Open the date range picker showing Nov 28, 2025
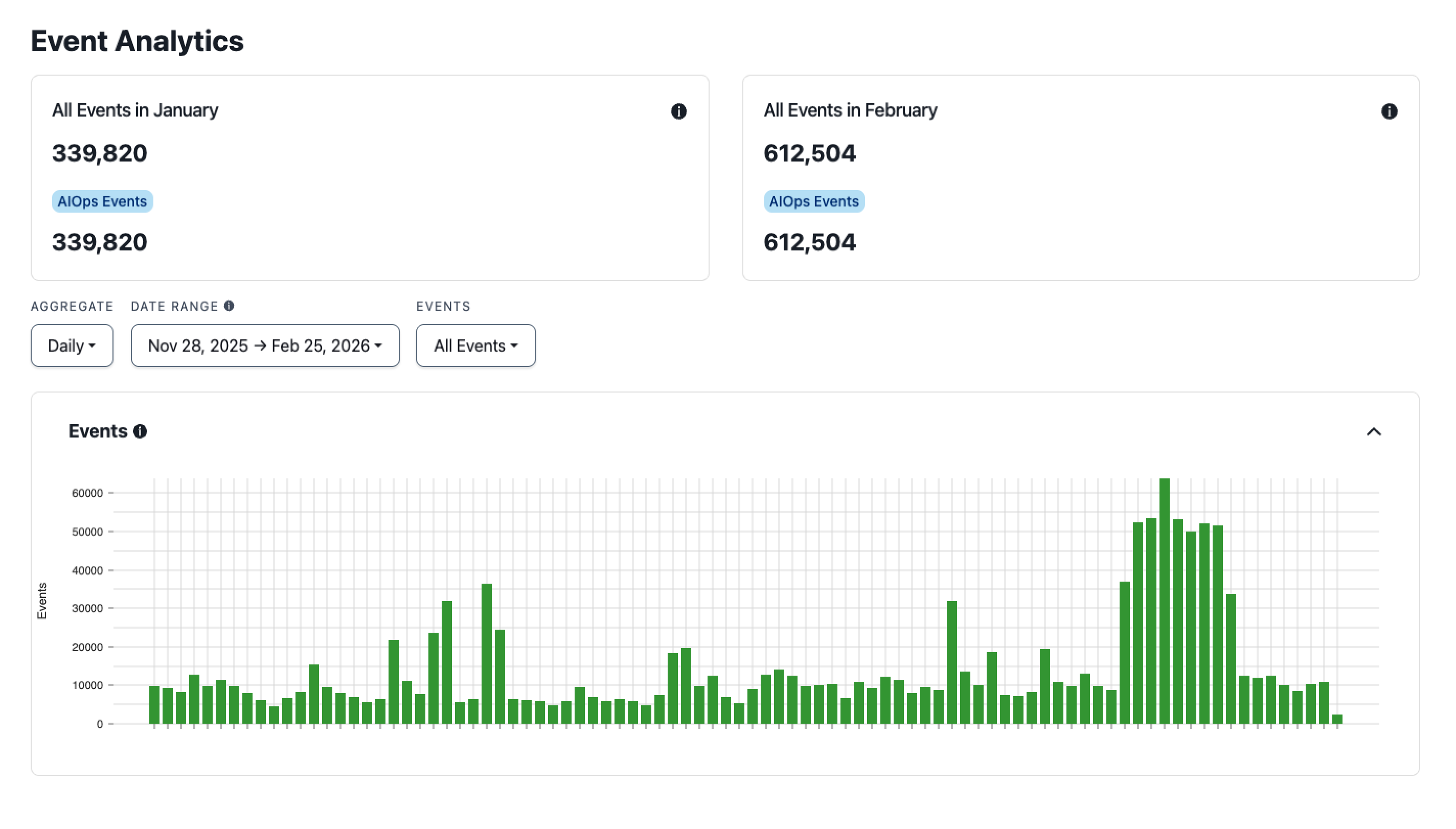This screenshot has width=1456, height=829. 264,345
